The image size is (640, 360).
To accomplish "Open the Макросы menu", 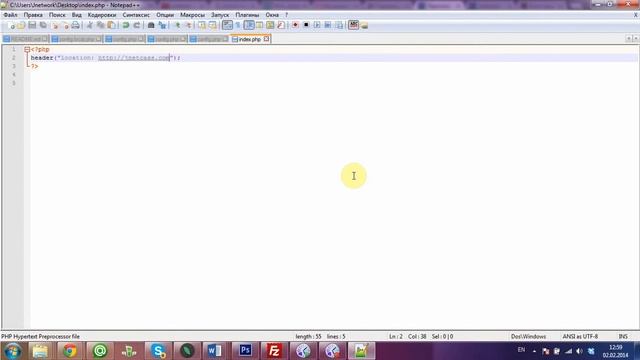I will (x=192, y=15).
